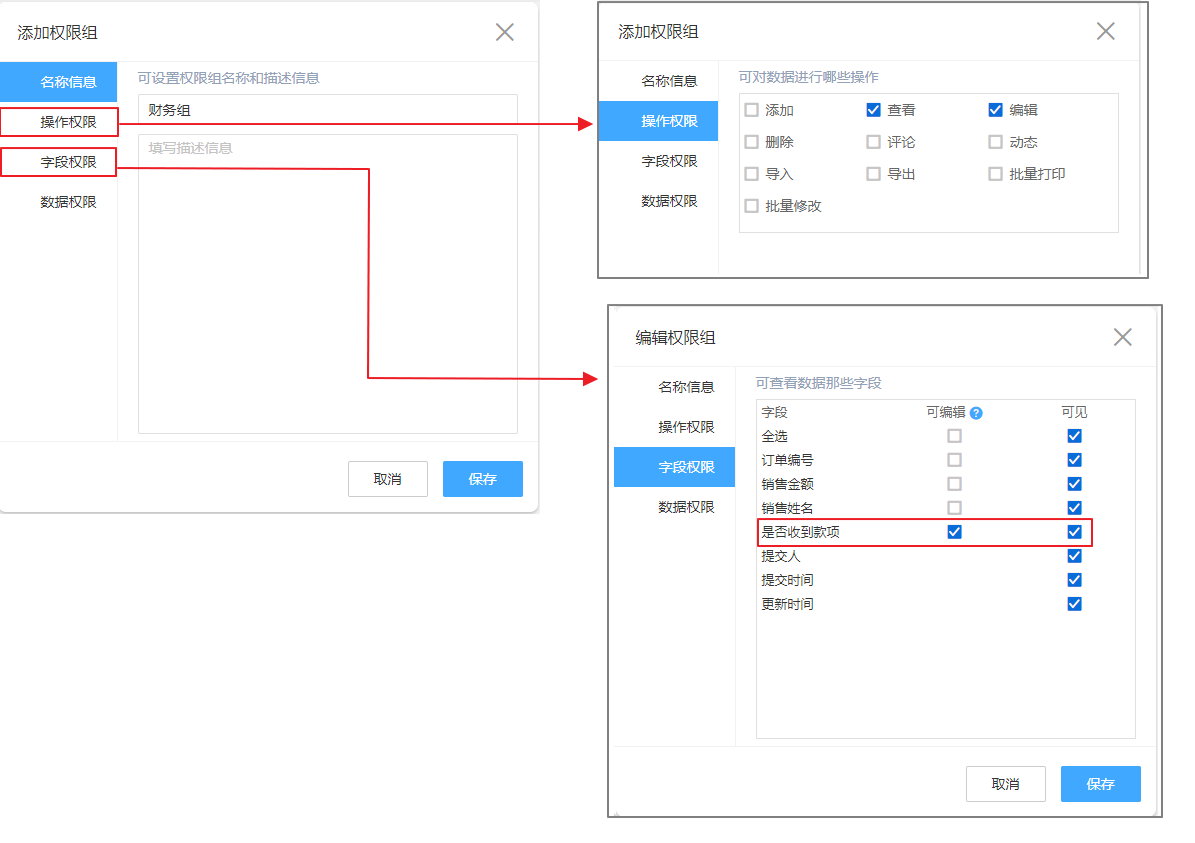This screenshot has height=843, width=1195.
Task: Enable the 添加 operation checkbox
Action: 752,110
